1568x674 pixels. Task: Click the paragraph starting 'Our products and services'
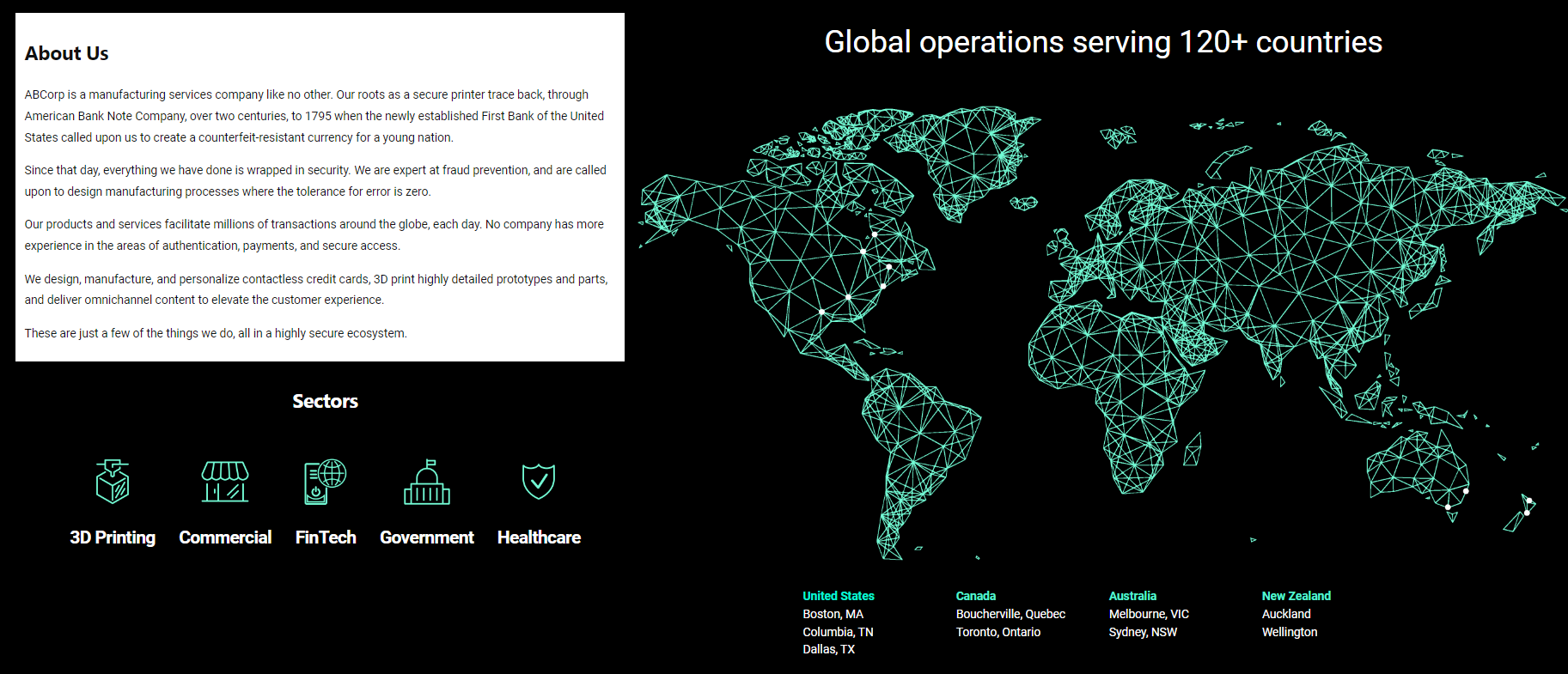[314, 235]
